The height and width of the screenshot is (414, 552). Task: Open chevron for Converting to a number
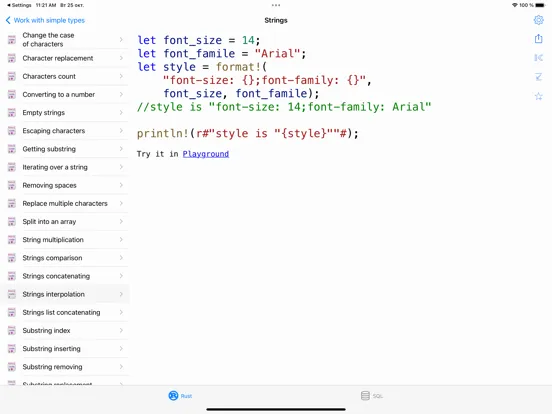coord(121,94)
